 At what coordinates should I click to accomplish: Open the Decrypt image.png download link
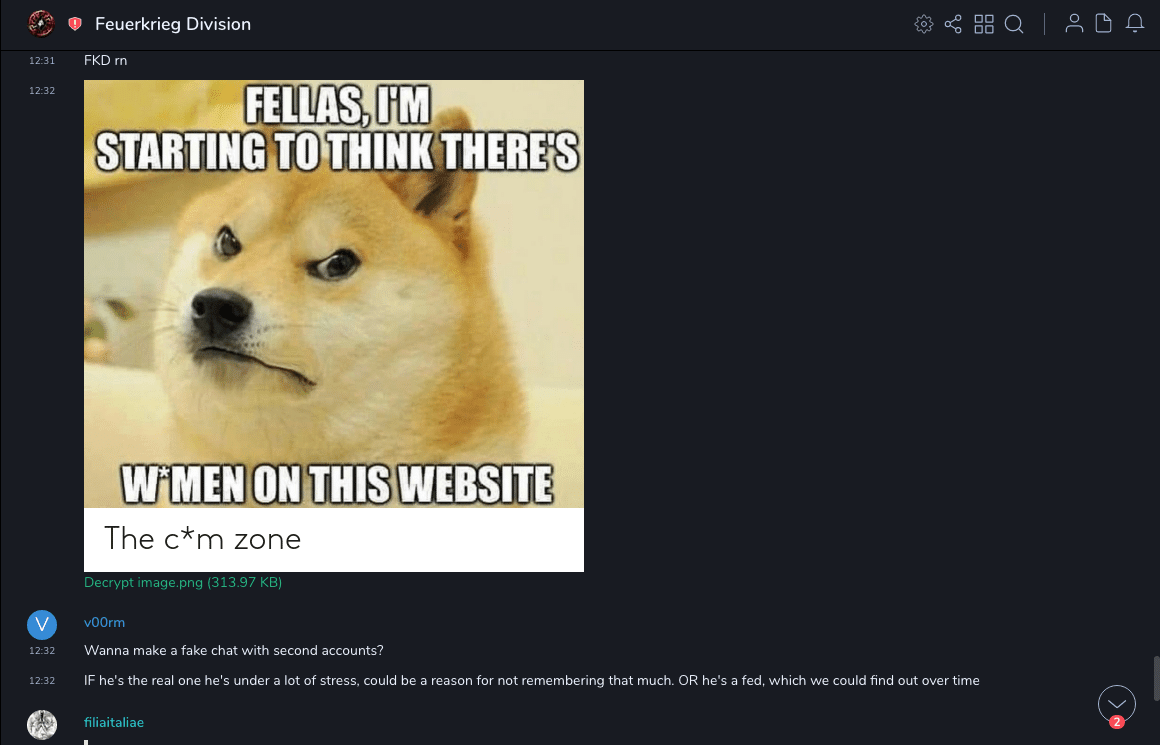(183, 582)
